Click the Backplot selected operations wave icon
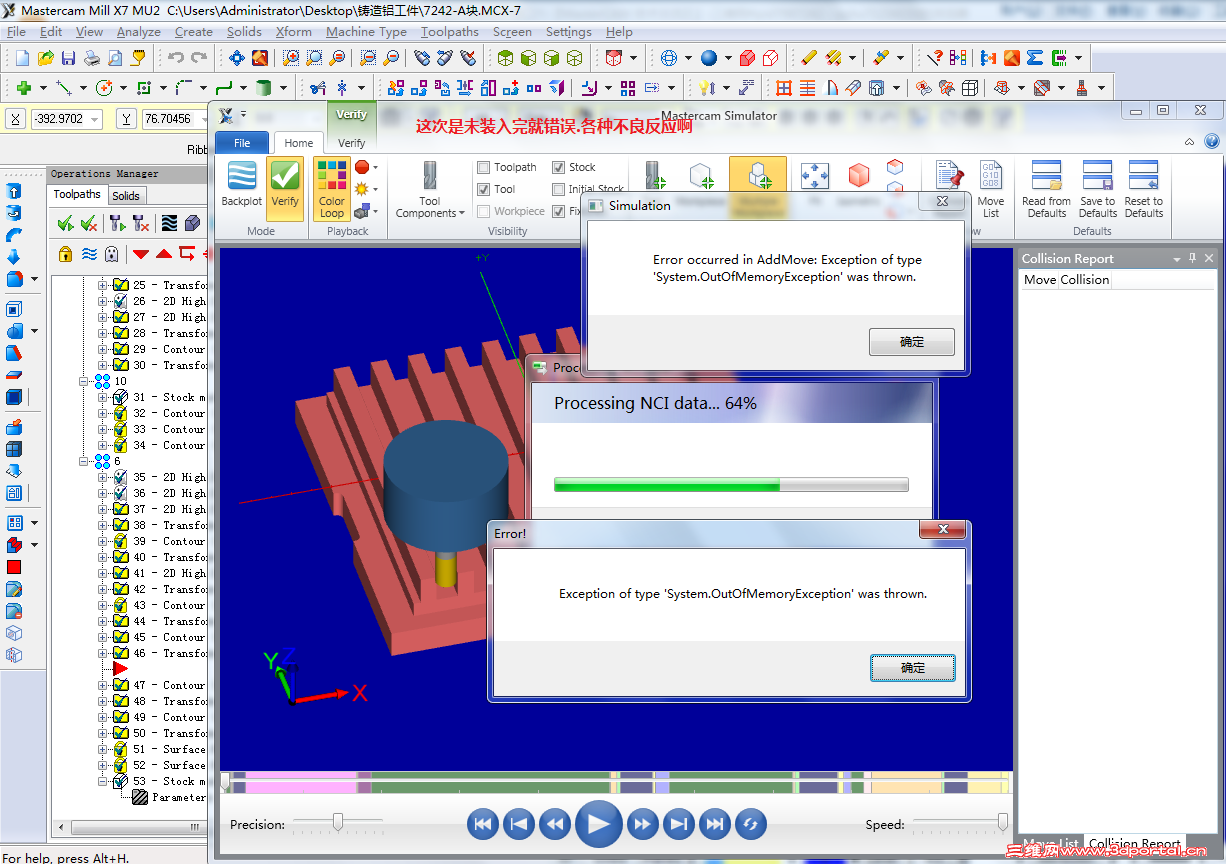 (x=169, y=222)
